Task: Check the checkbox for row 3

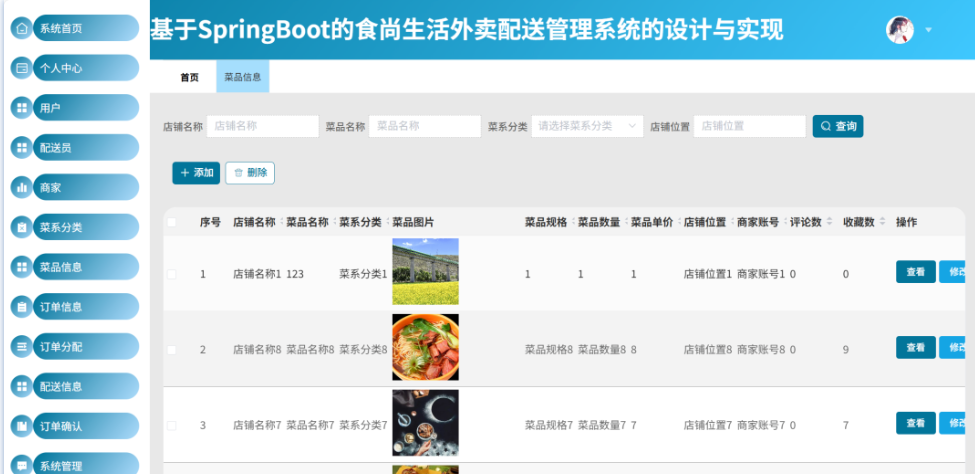Action: coord(172,426)
